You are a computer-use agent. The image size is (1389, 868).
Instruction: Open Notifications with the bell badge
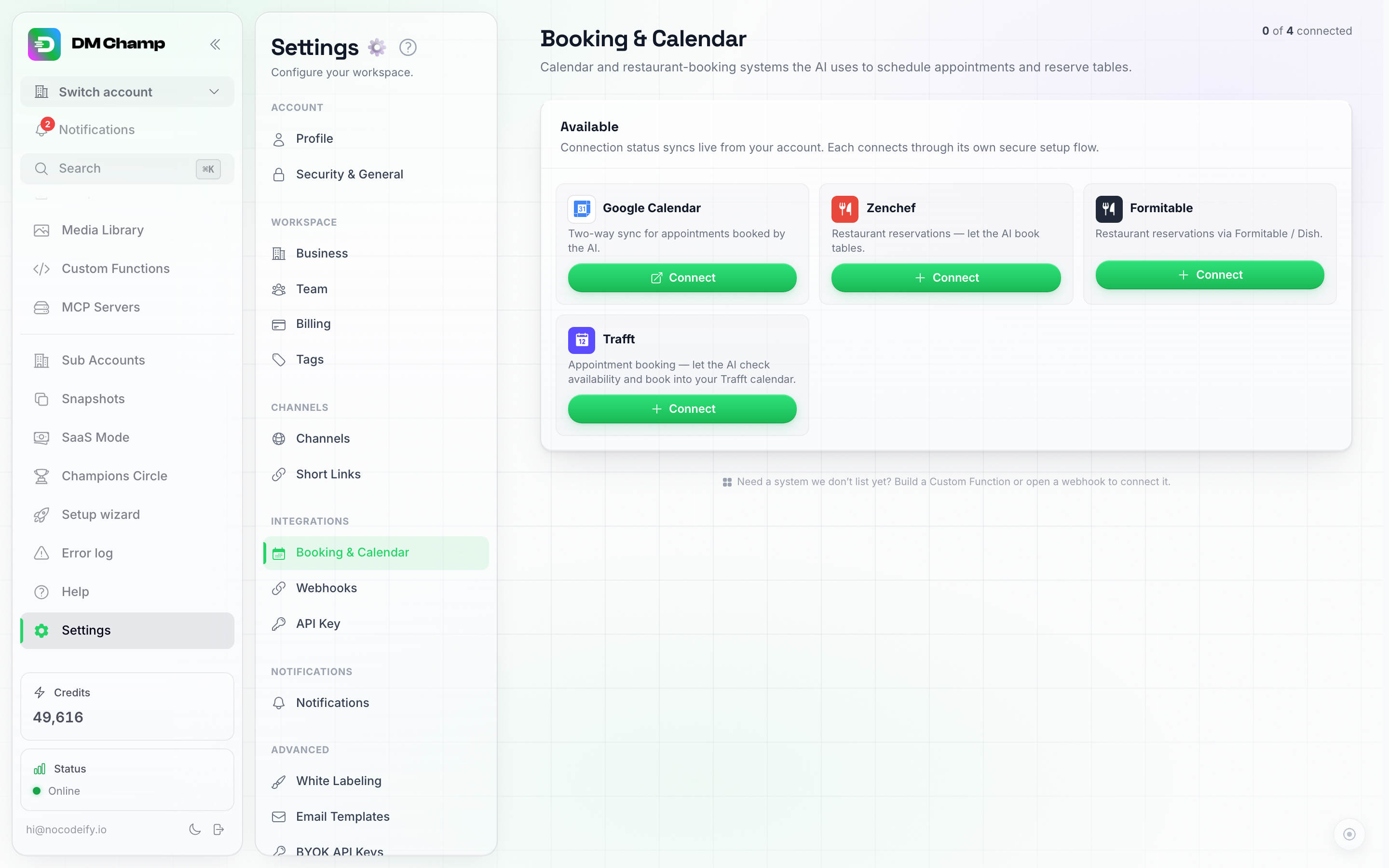(127, 130)
